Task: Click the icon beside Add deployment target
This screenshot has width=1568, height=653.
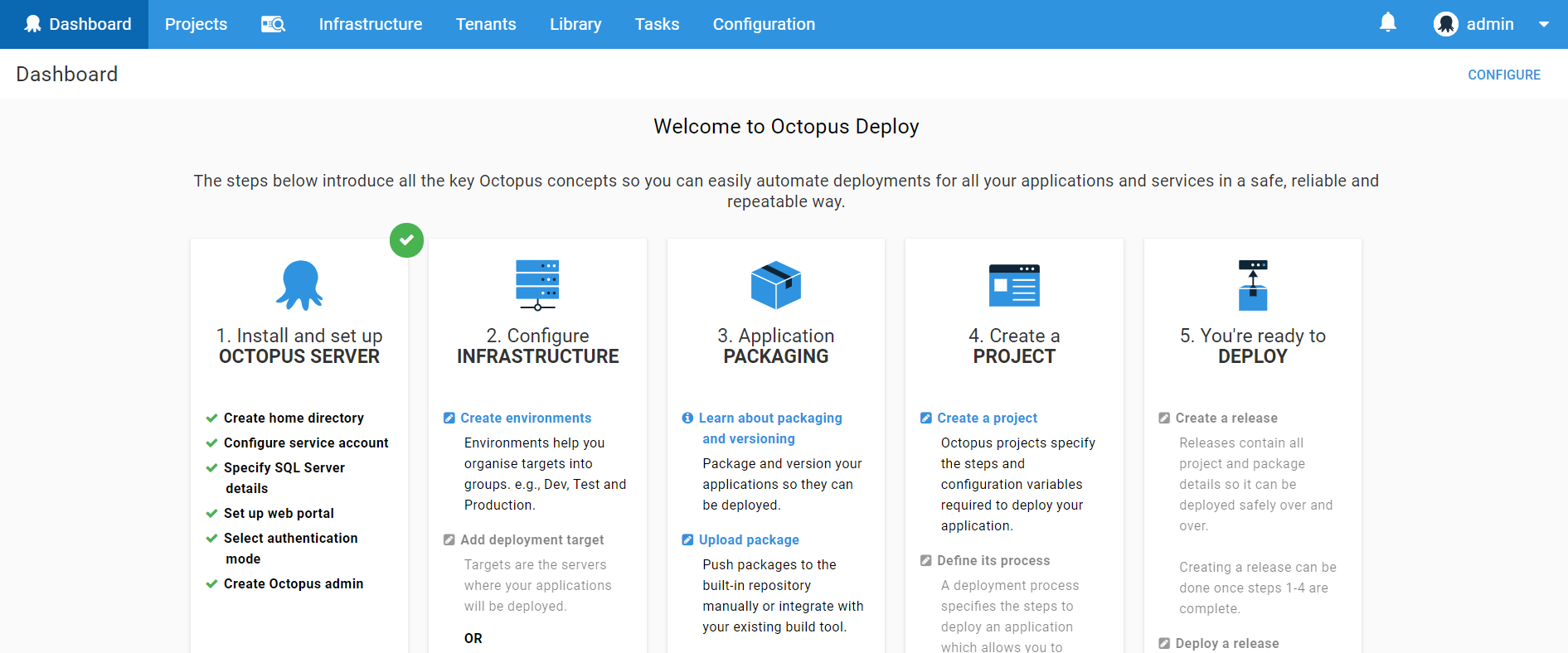Action: point(449,540)
